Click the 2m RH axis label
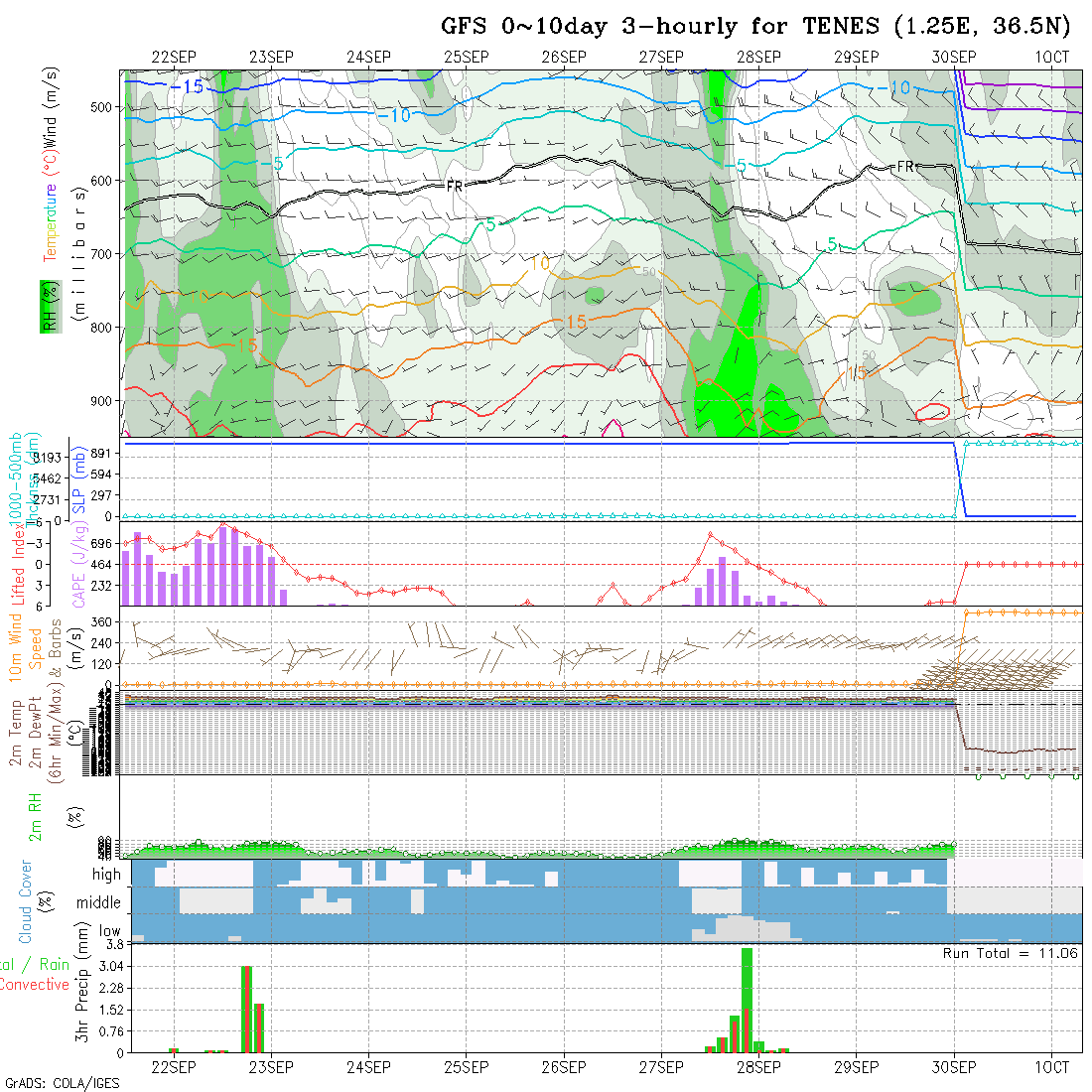 pyautogui.click(x=36, y=816)
